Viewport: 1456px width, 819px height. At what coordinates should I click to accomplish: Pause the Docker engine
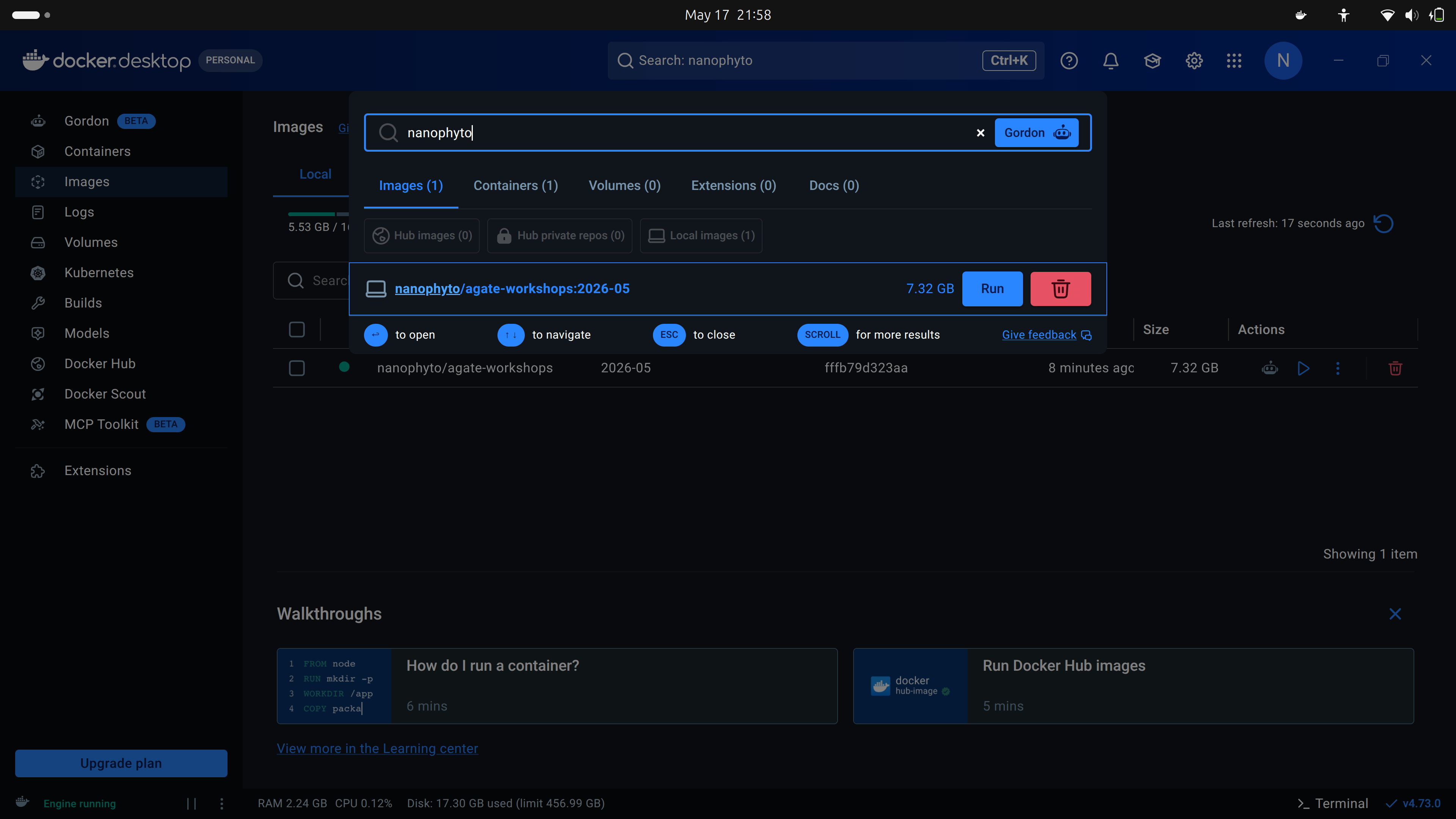coord(191,804)
